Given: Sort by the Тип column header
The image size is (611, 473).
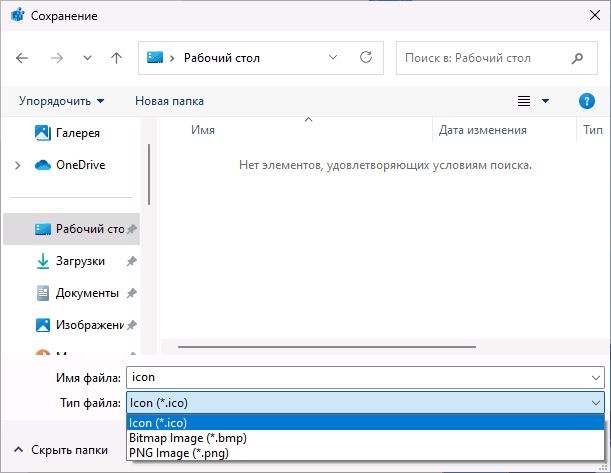Looking at the screenshot, I should (593, 130).
